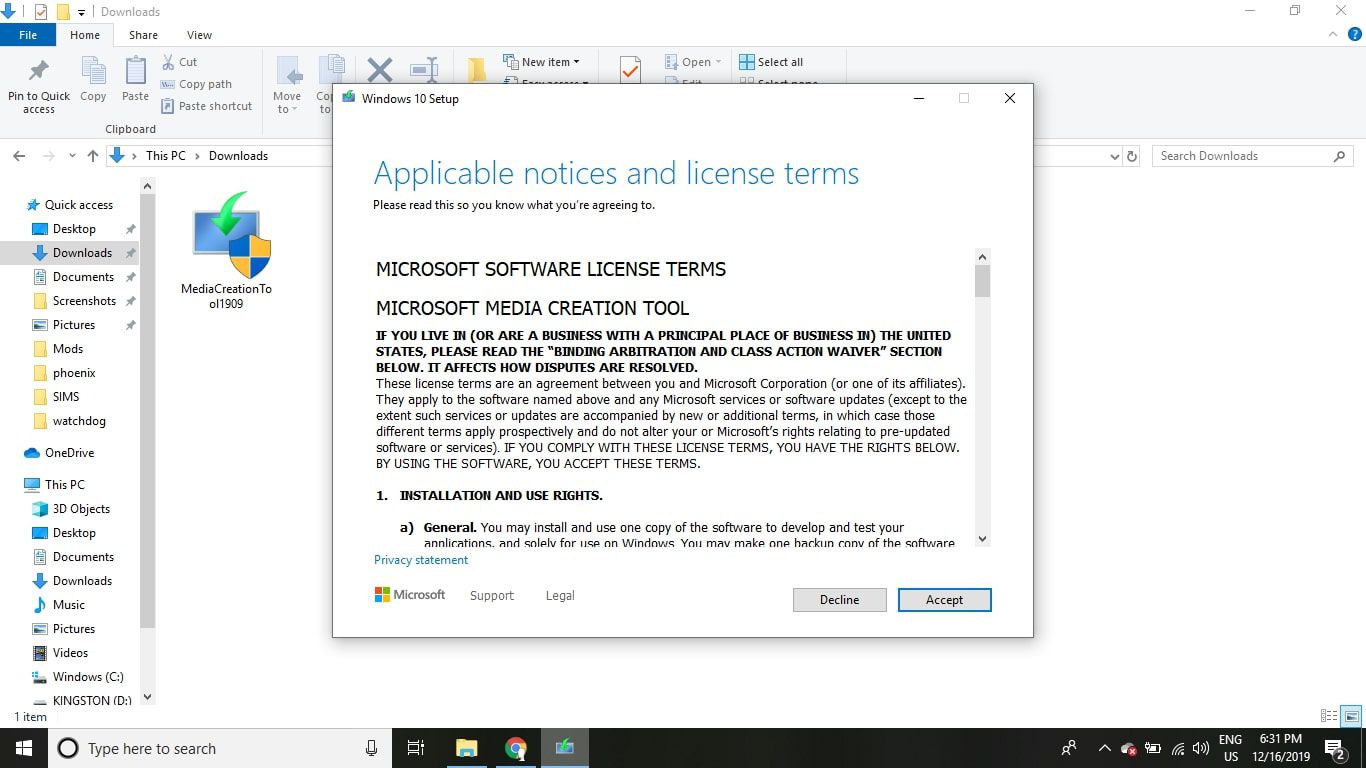Open the volume control in system tray
1366x768 pixels.
(1202, 748)
